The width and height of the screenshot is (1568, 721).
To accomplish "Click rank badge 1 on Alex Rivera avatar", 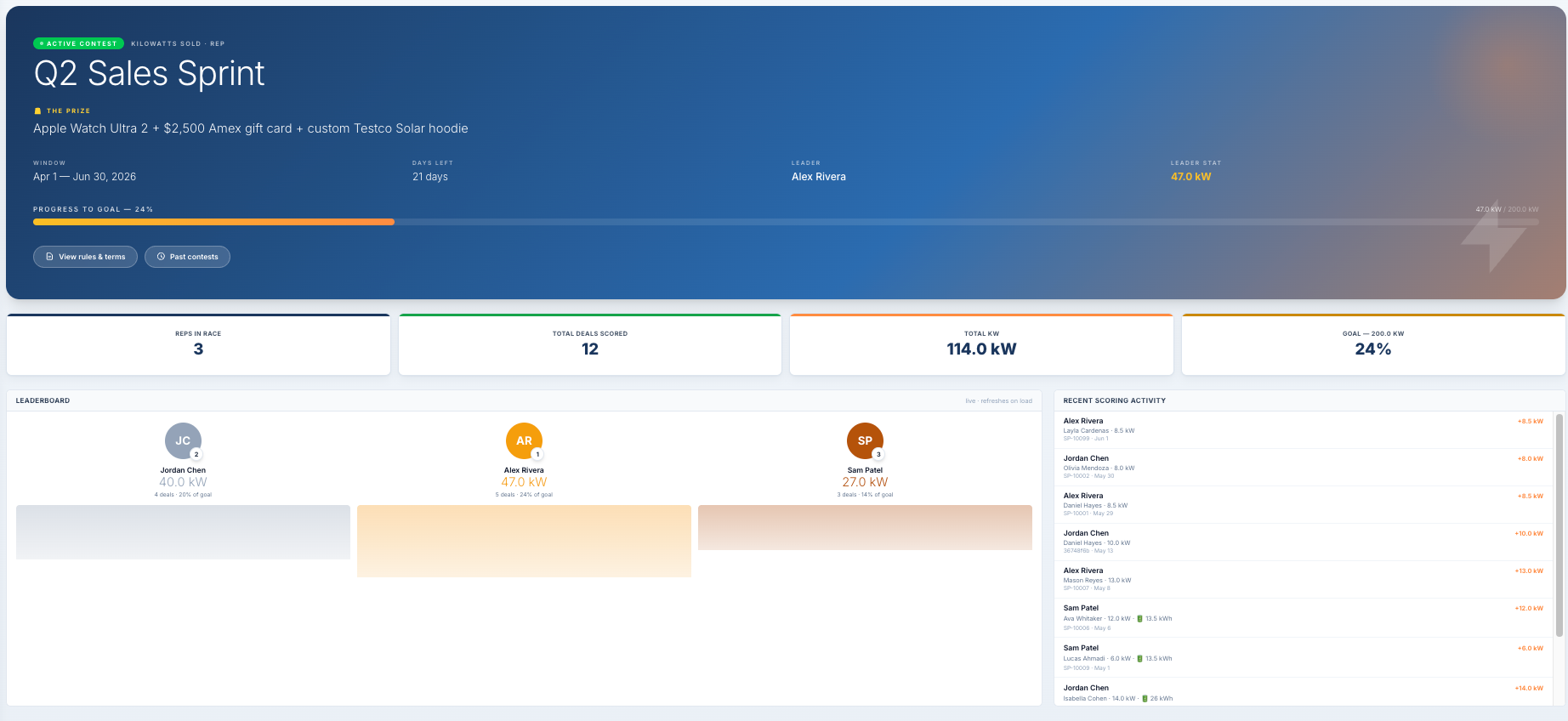I will (537, 454).
